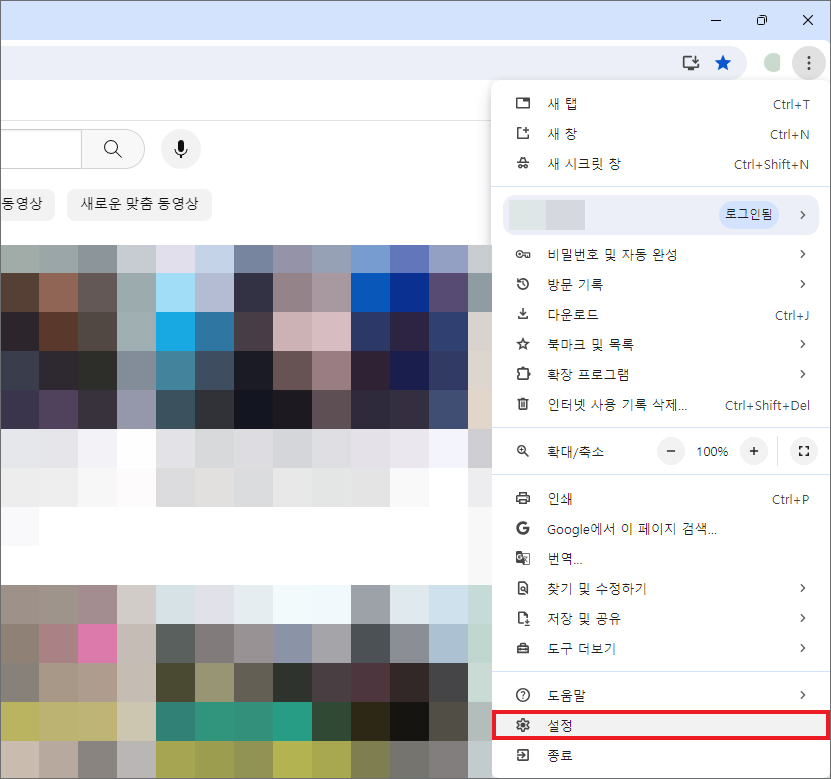Click the download arrow icon
The image size is (831, 779).
tap(523, 314)
